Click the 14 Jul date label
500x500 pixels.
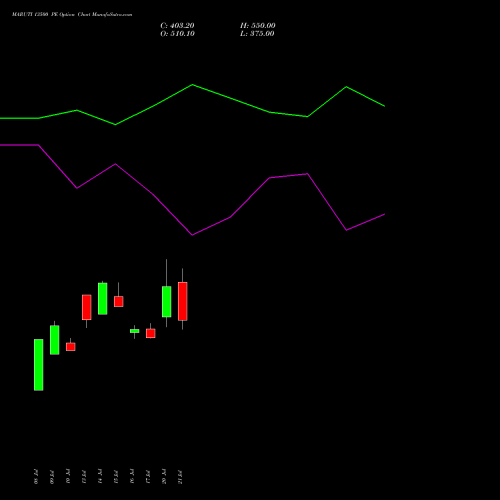click(x=100, y=477)
